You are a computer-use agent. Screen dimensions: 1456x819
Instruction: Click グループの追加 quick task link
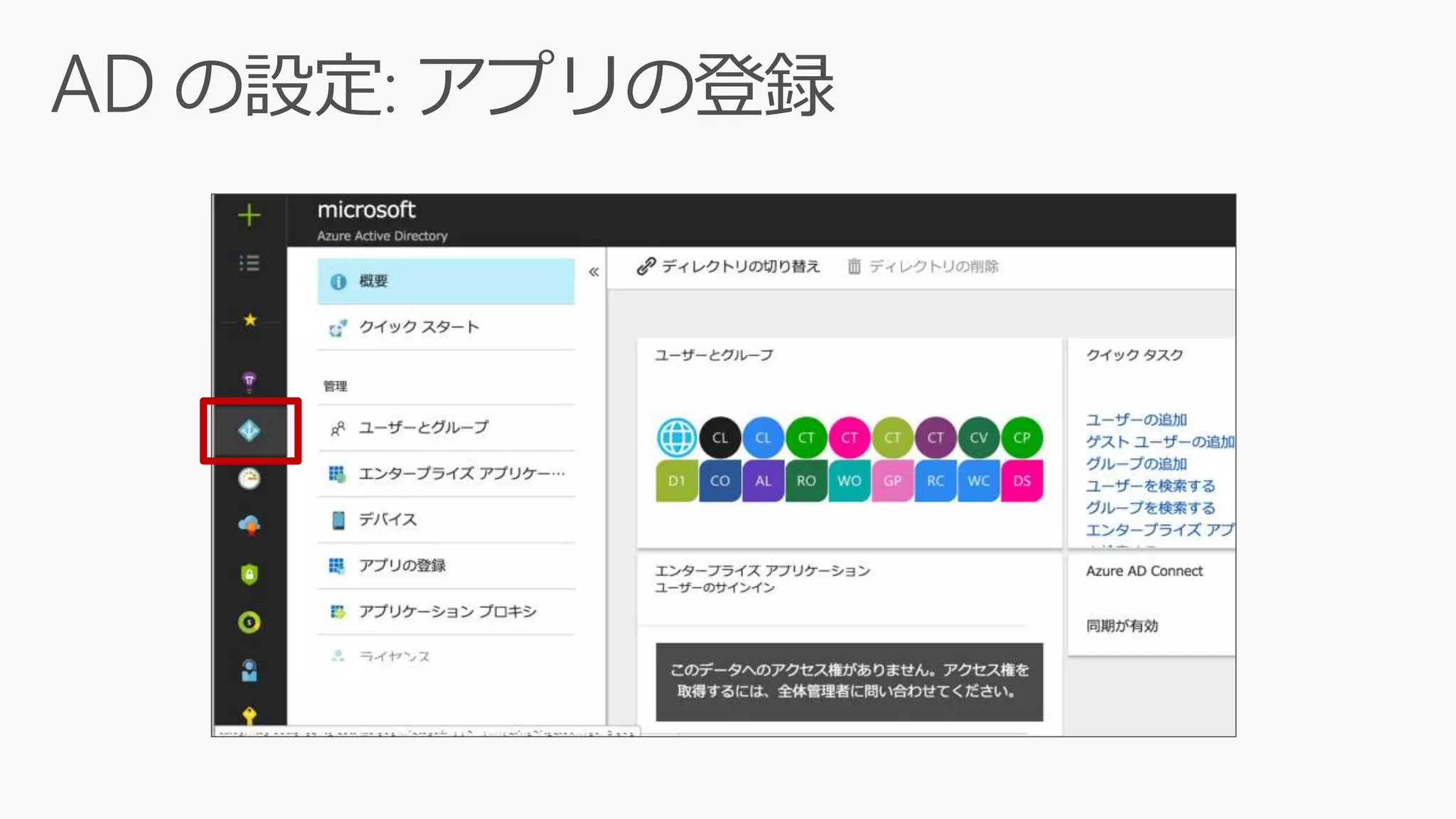tap(1136, 464)
